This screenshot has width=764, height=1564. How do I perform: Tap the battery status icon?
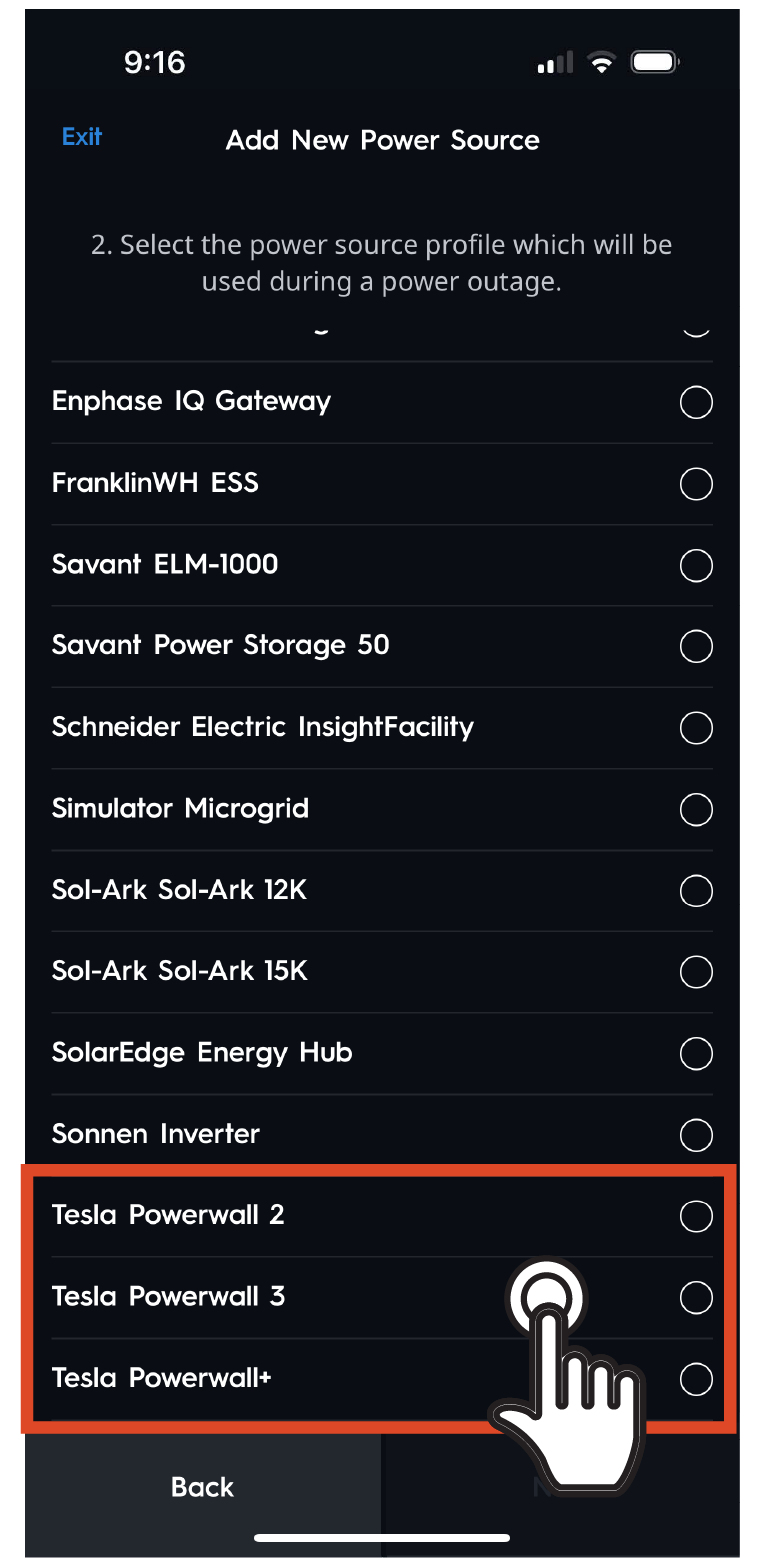[655, 64]
